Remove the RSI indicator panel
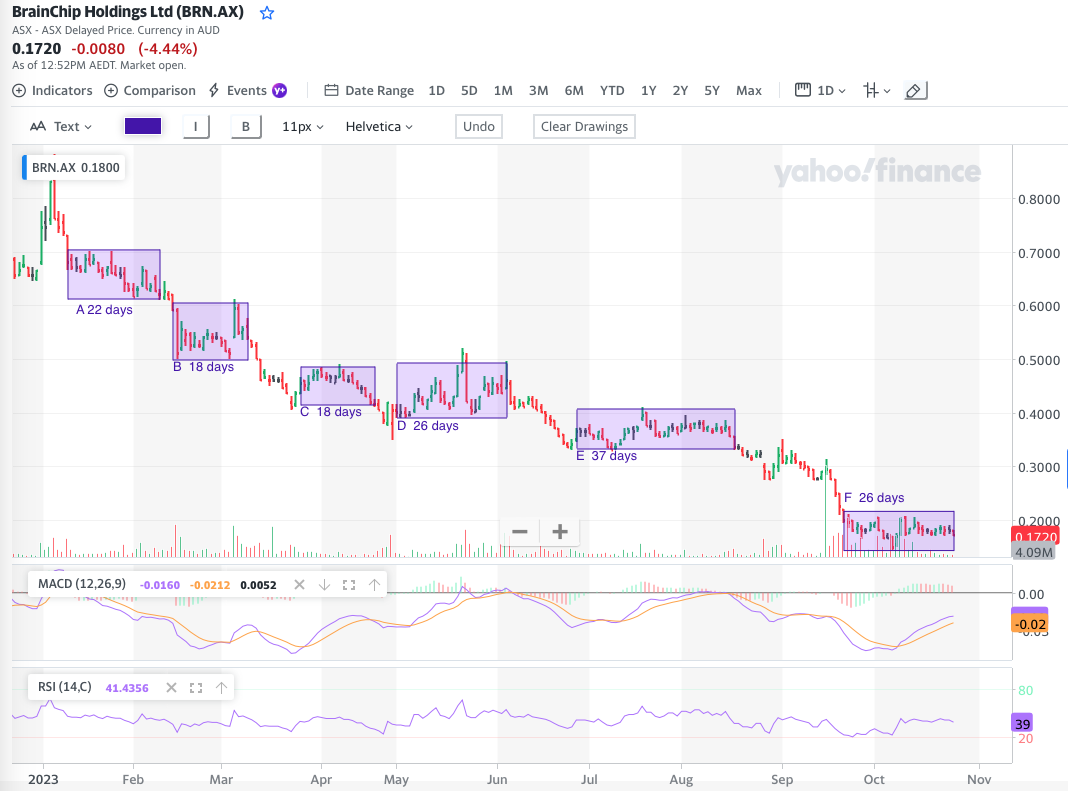This screenshot has width=1068, height=791. pos(172,687)
